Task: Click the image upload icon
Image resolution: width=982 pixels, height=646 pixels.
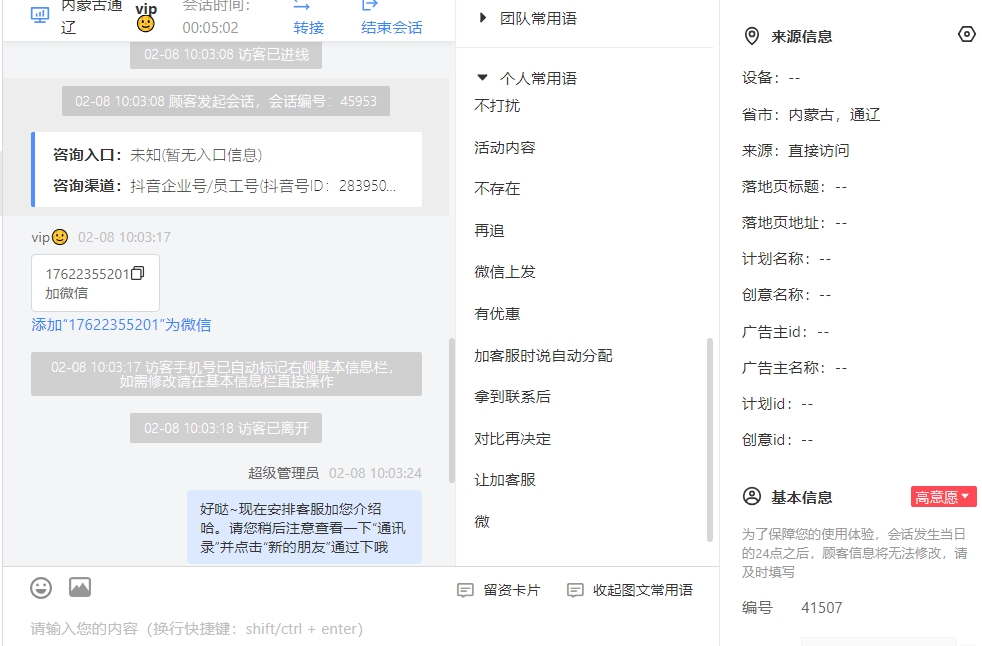Action: [80, 587]
